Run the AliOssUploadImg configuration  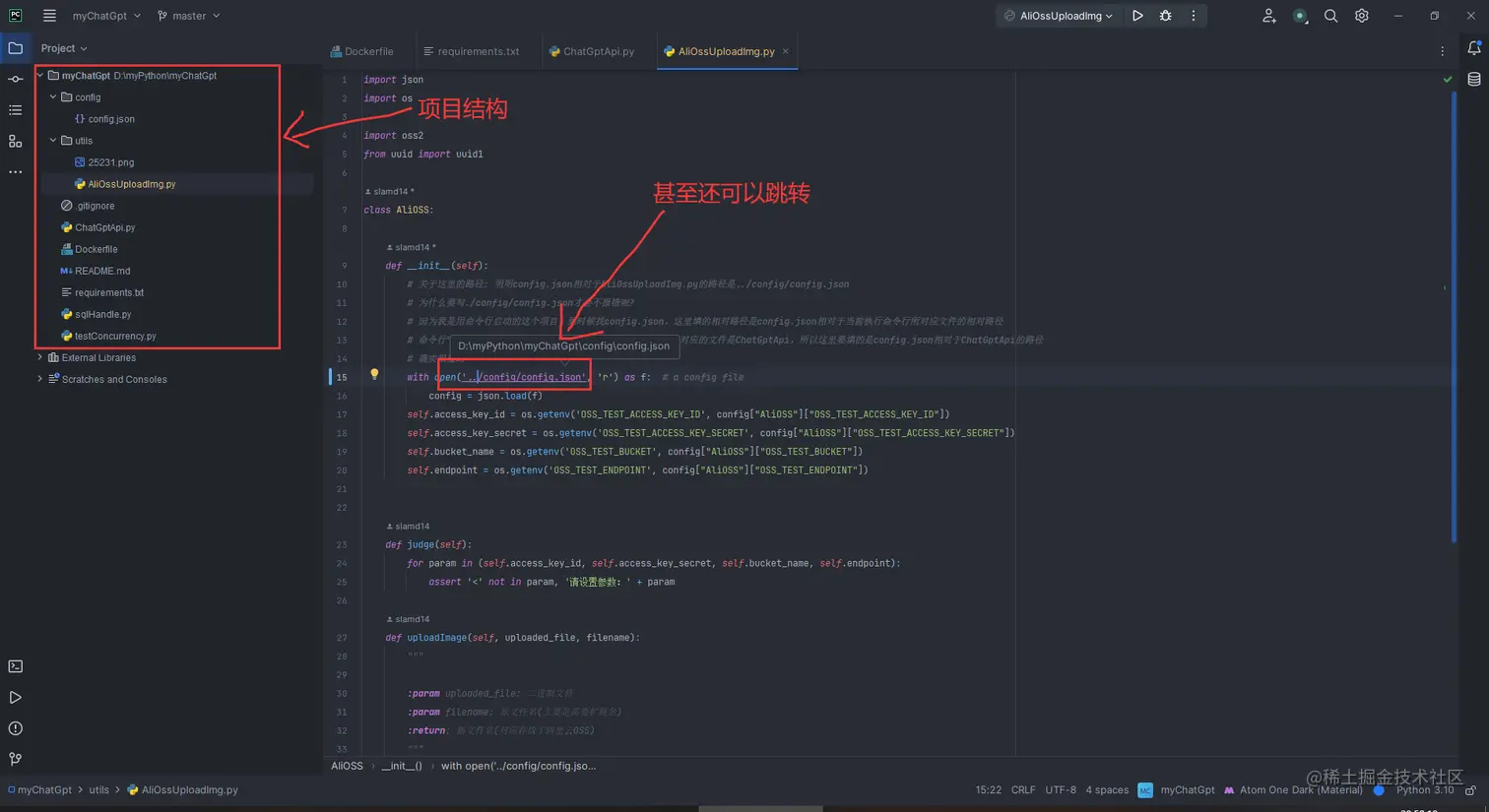click(1137, 16)
